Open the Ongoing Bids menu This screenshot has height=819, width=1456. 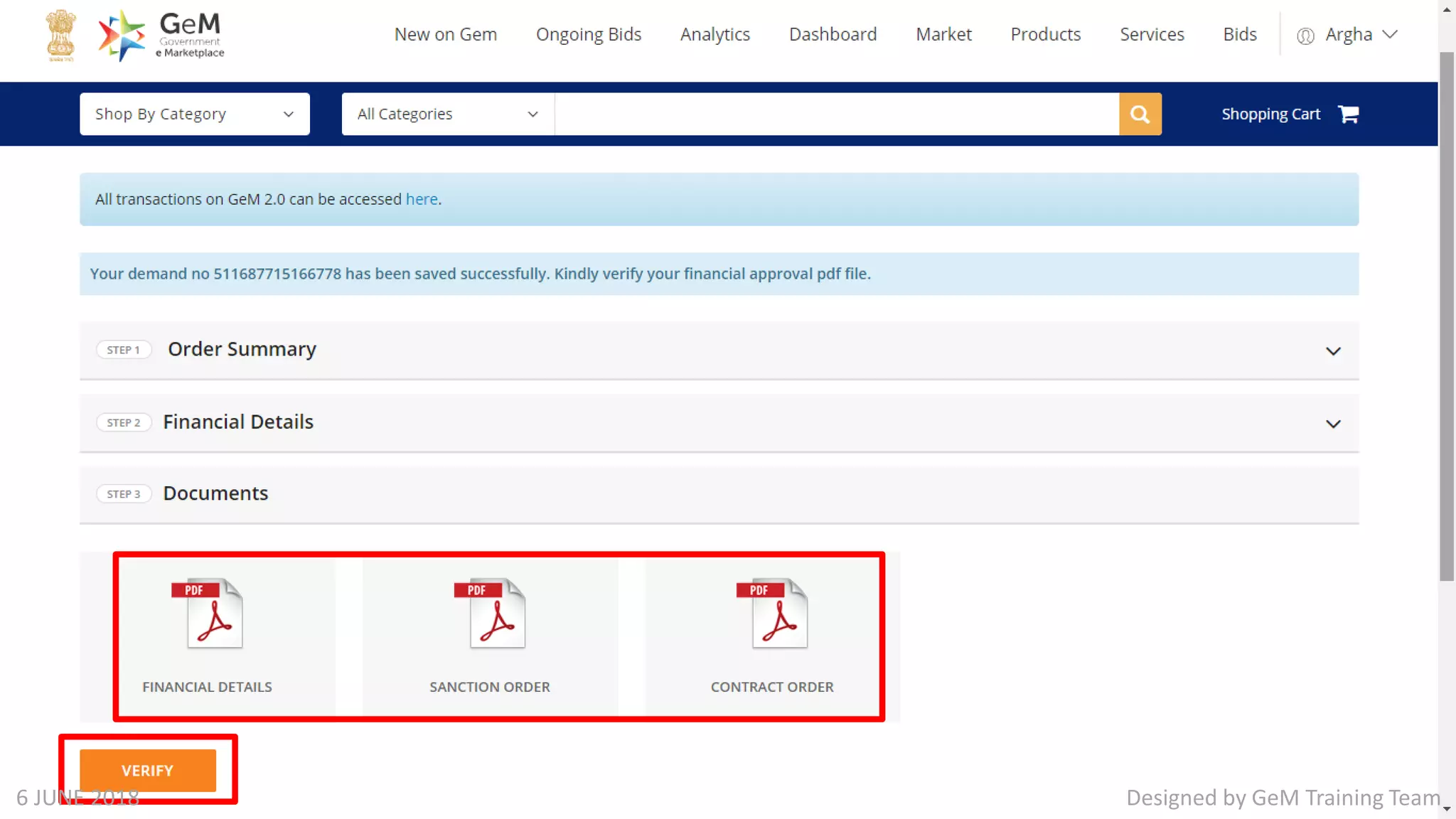588,34
